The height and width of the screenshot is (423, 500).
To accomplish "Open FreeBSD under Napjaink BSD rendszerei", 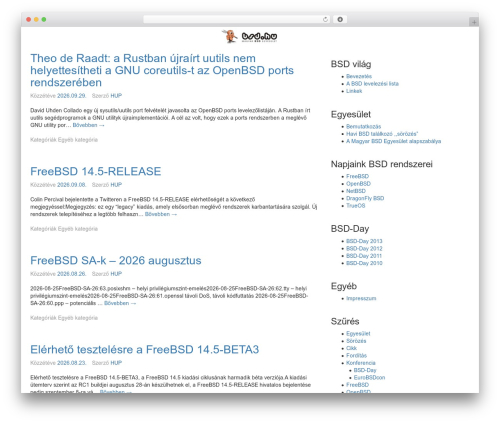I will pyautogui.click(x=357, y=176).
